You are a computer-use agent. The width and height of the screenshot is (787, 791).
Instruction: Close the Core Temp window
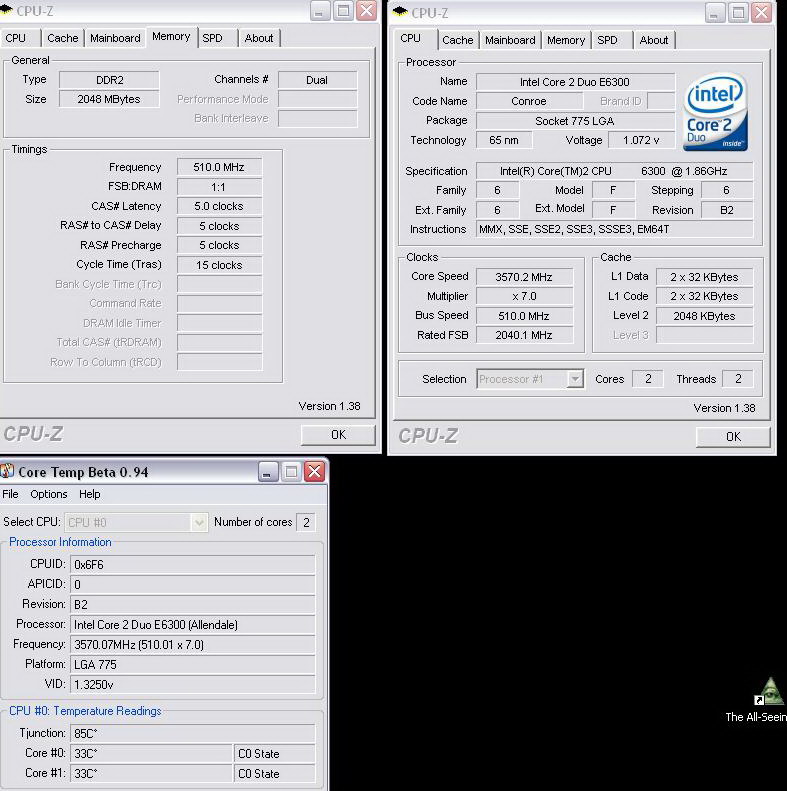(314, 472)
